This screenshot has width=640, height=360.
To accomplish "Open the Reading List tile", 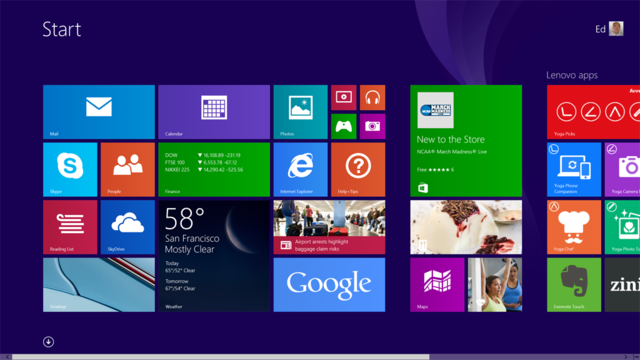I will point(70,227).
